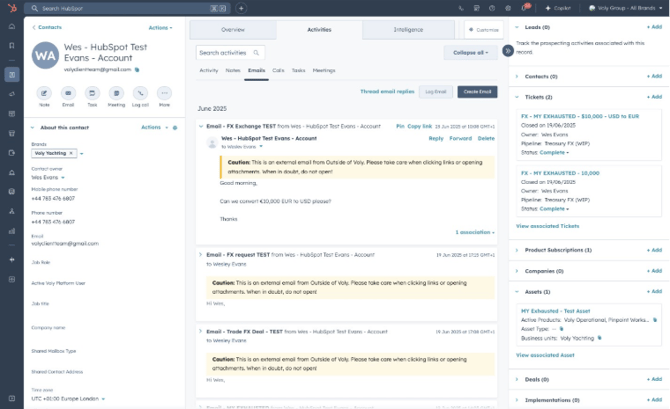Viewport: 670px width, 409px height.
Task: Click the calling phone icon in top bar
Action: [x=461, y=8]
